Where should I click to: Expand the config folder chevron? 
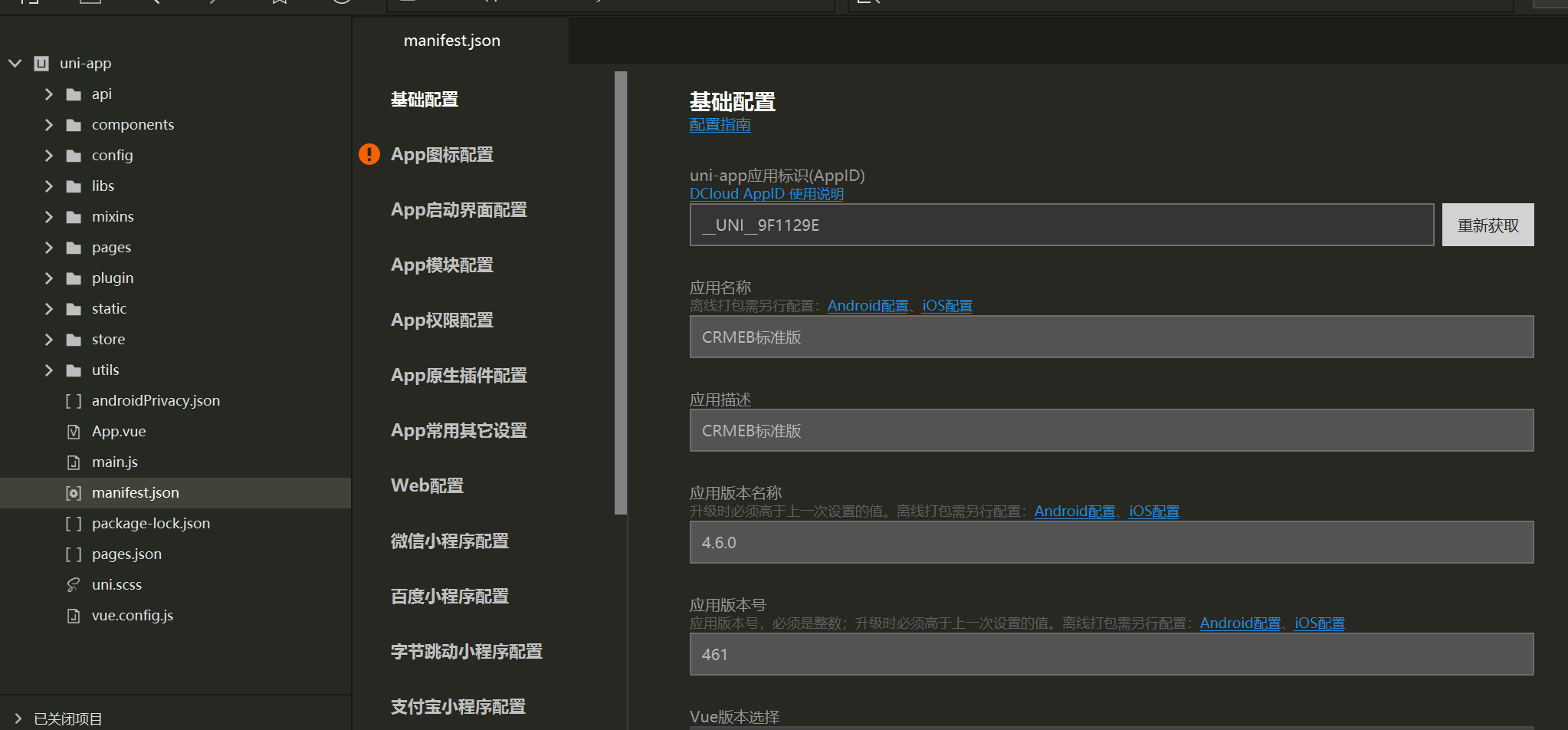click(x=48, y=155)
